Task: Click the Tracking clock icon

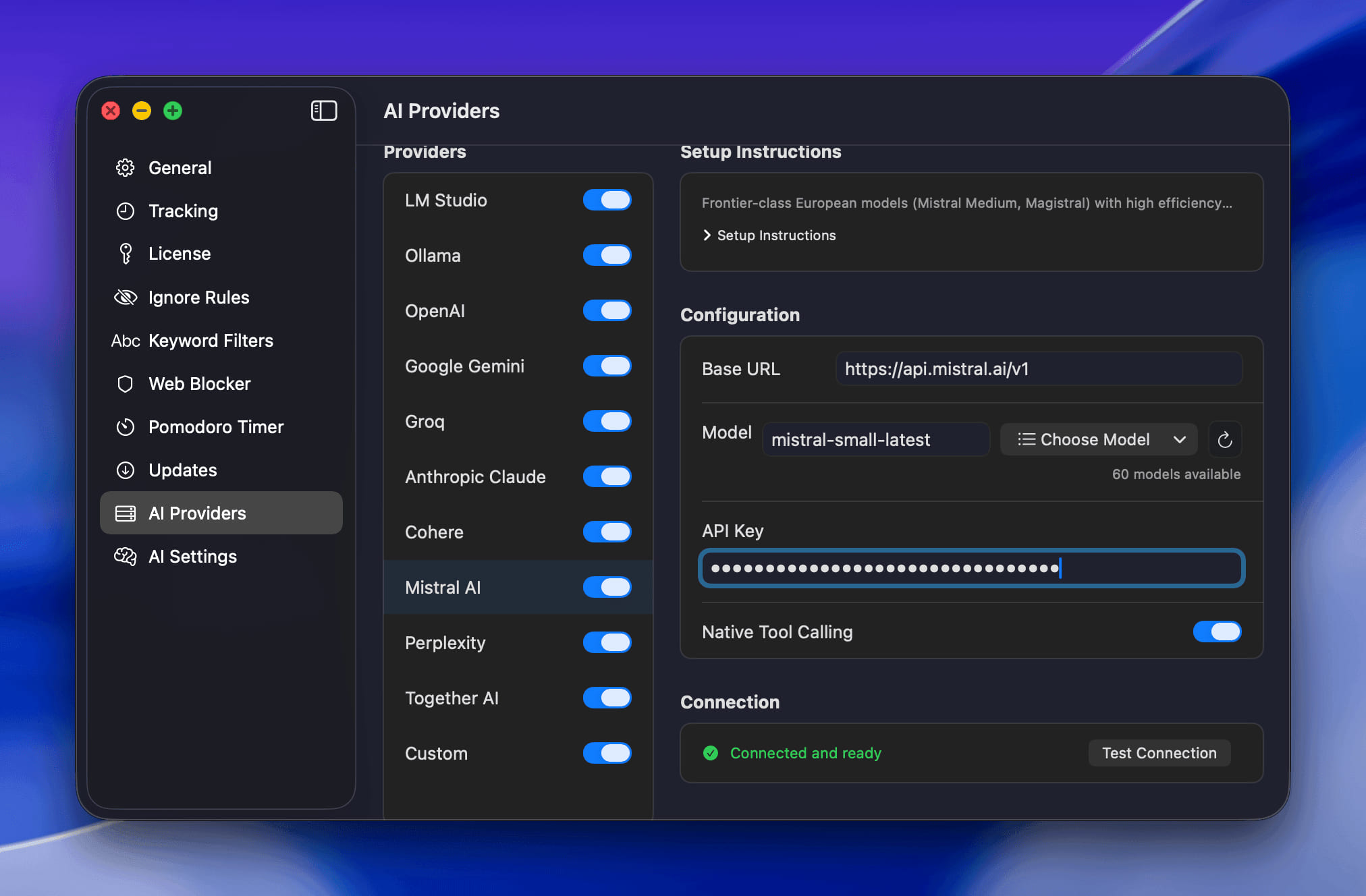Action: tap(126, 211)
